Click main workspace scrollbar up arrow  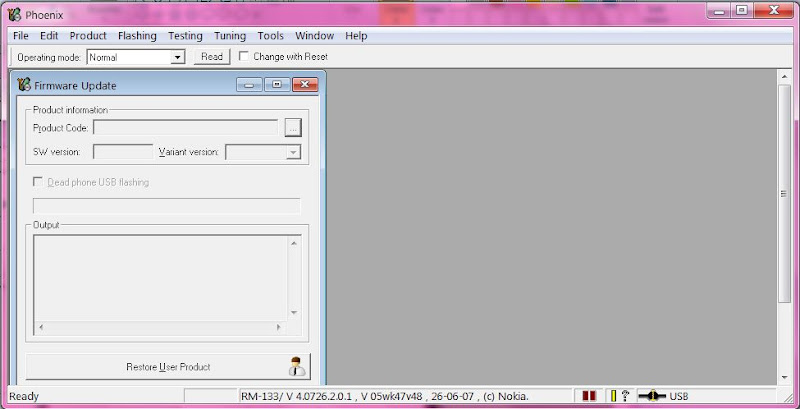coord(785,77)
